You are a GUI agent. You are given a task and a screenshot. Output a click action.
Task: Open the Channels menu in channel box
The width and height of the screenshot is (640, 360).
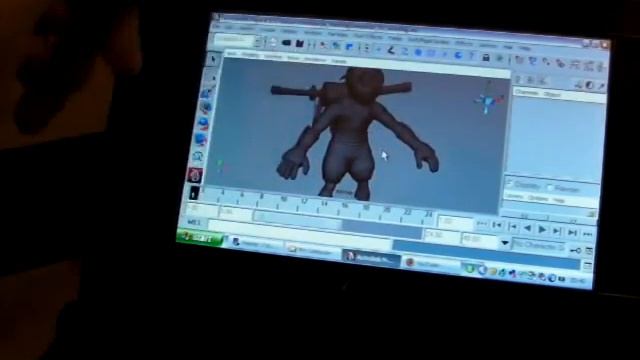click(x=527, y=93)
